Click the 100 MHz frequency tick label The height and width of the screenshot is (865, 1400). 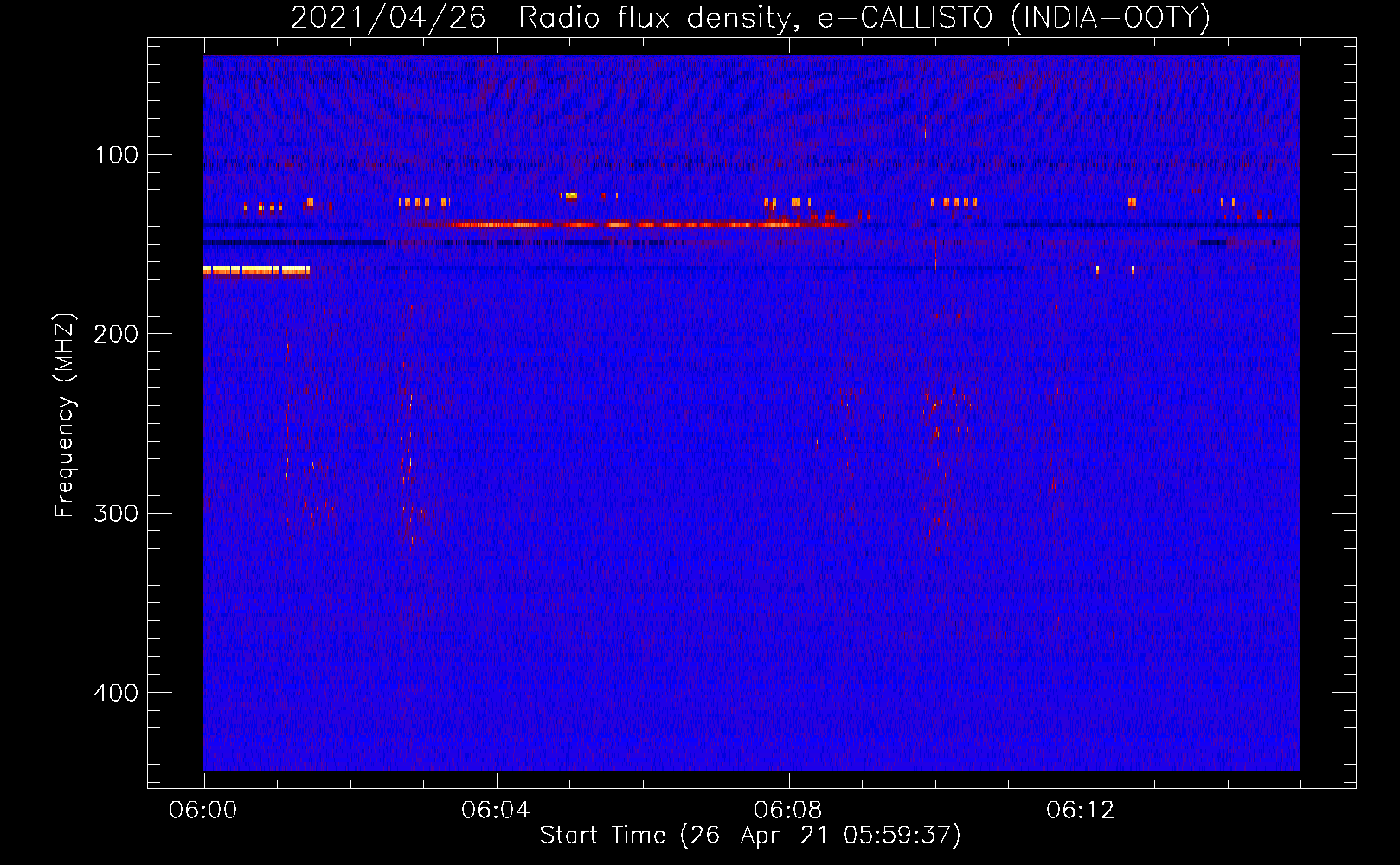[117, 155]
